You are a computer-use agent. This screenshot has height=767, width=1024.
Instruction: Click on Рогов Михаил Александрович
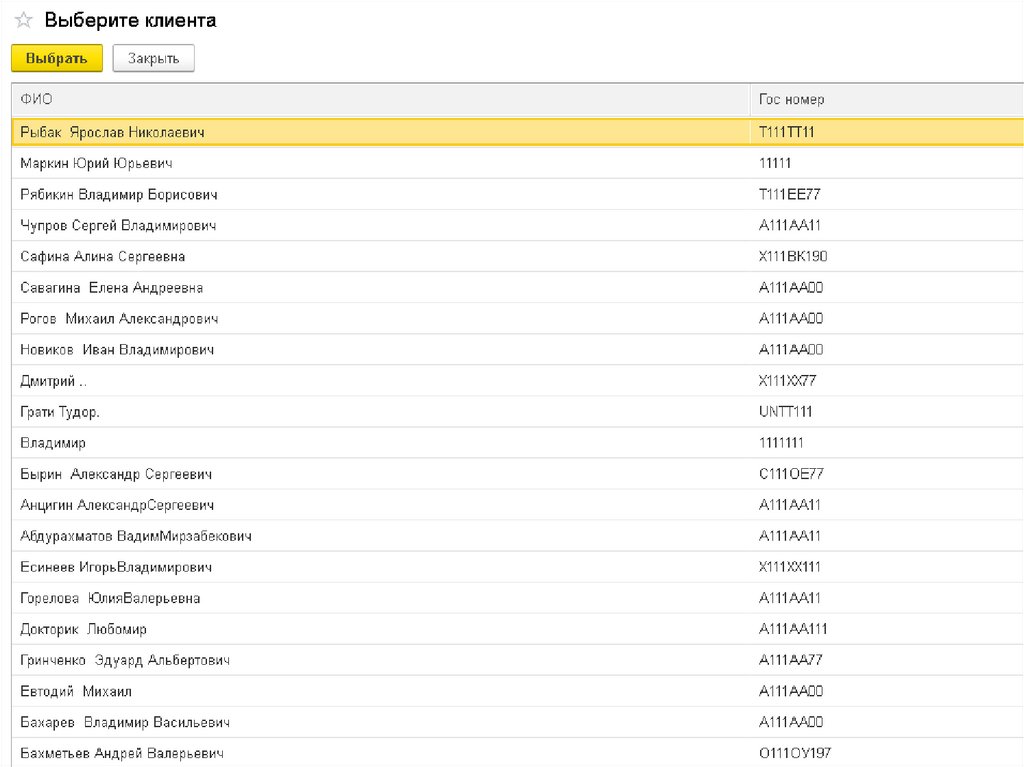pyautogui.click(x=119, y=318)
